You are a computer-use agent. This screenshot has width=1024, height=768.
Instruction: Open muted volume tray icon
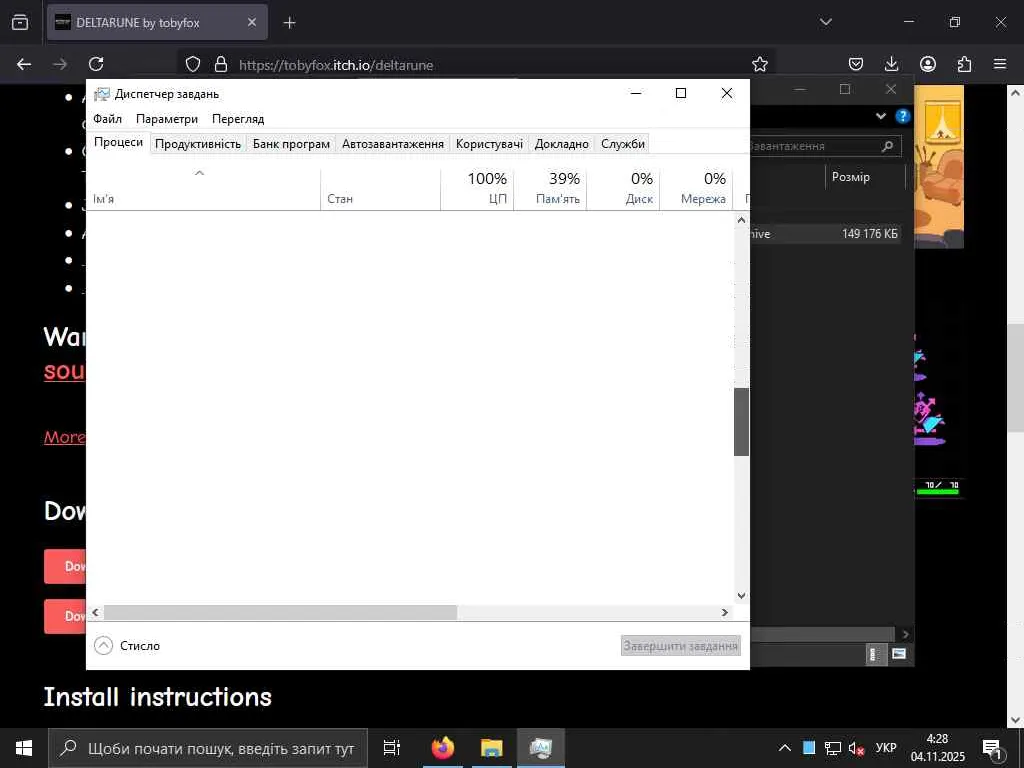pos(856,748)
